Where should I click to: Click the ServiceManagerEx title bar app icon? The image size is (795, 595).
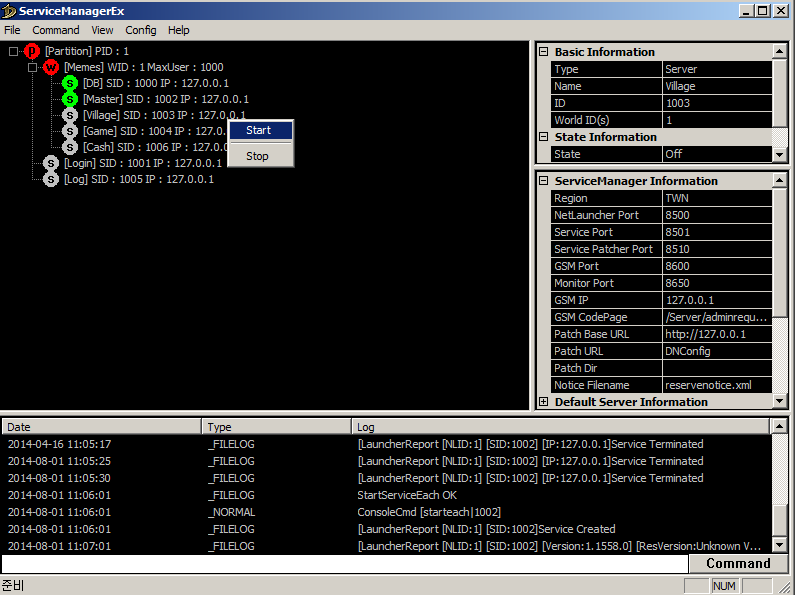tap(9, 11)
